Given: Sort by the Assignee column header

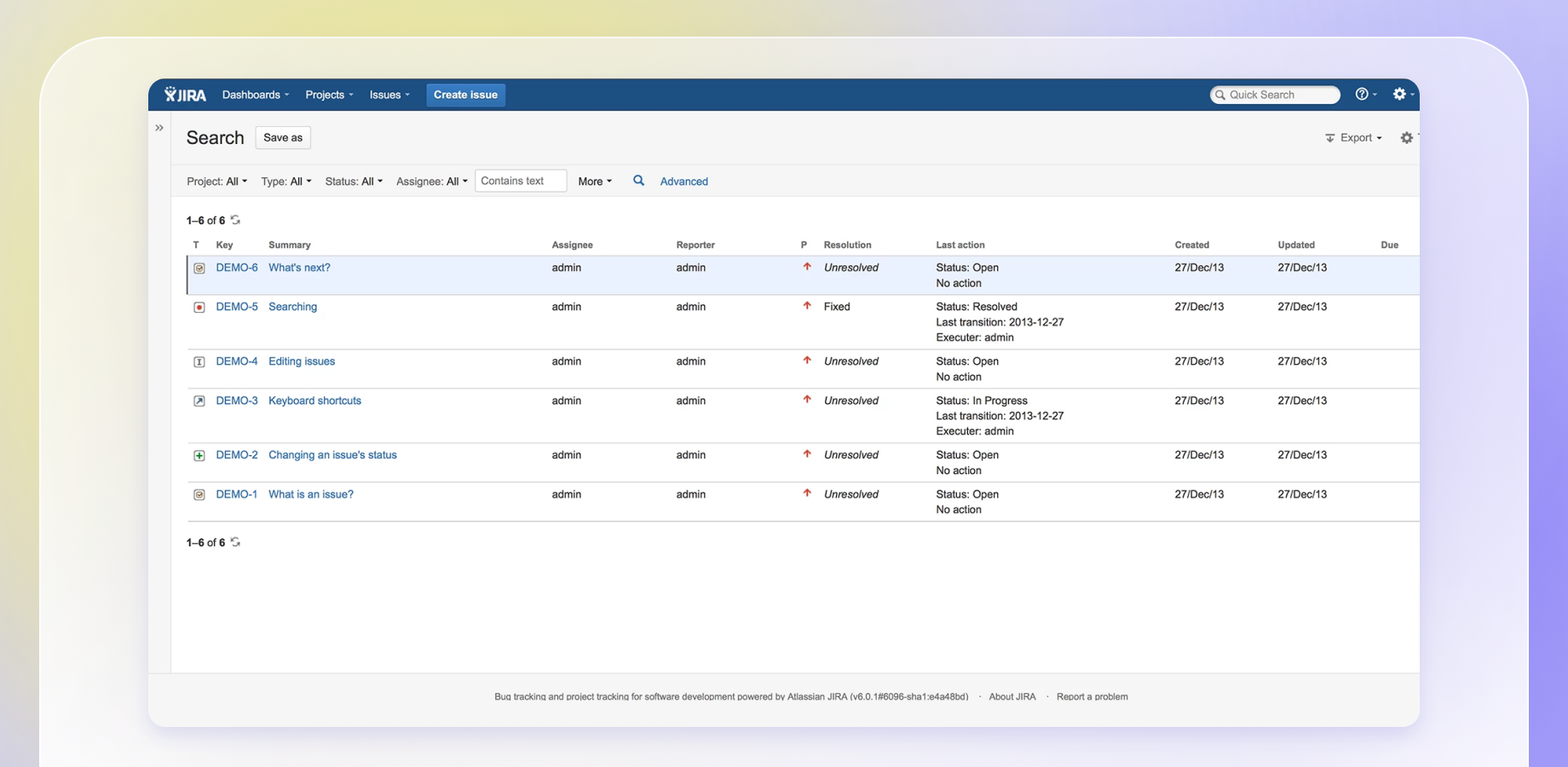Looking at the screenshot, I should click(x=572, y=245).
